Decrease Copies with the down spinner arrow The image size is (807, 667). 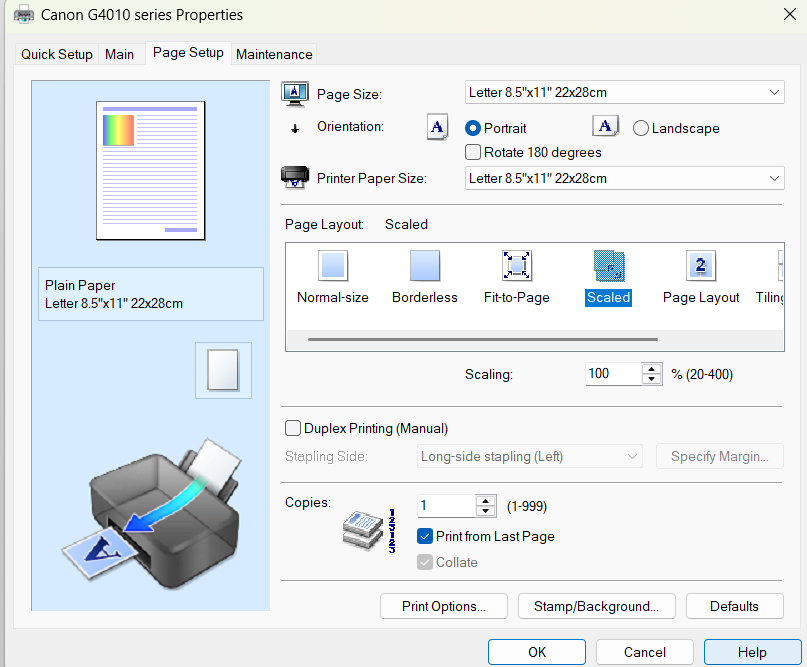(x=485, y=511)
